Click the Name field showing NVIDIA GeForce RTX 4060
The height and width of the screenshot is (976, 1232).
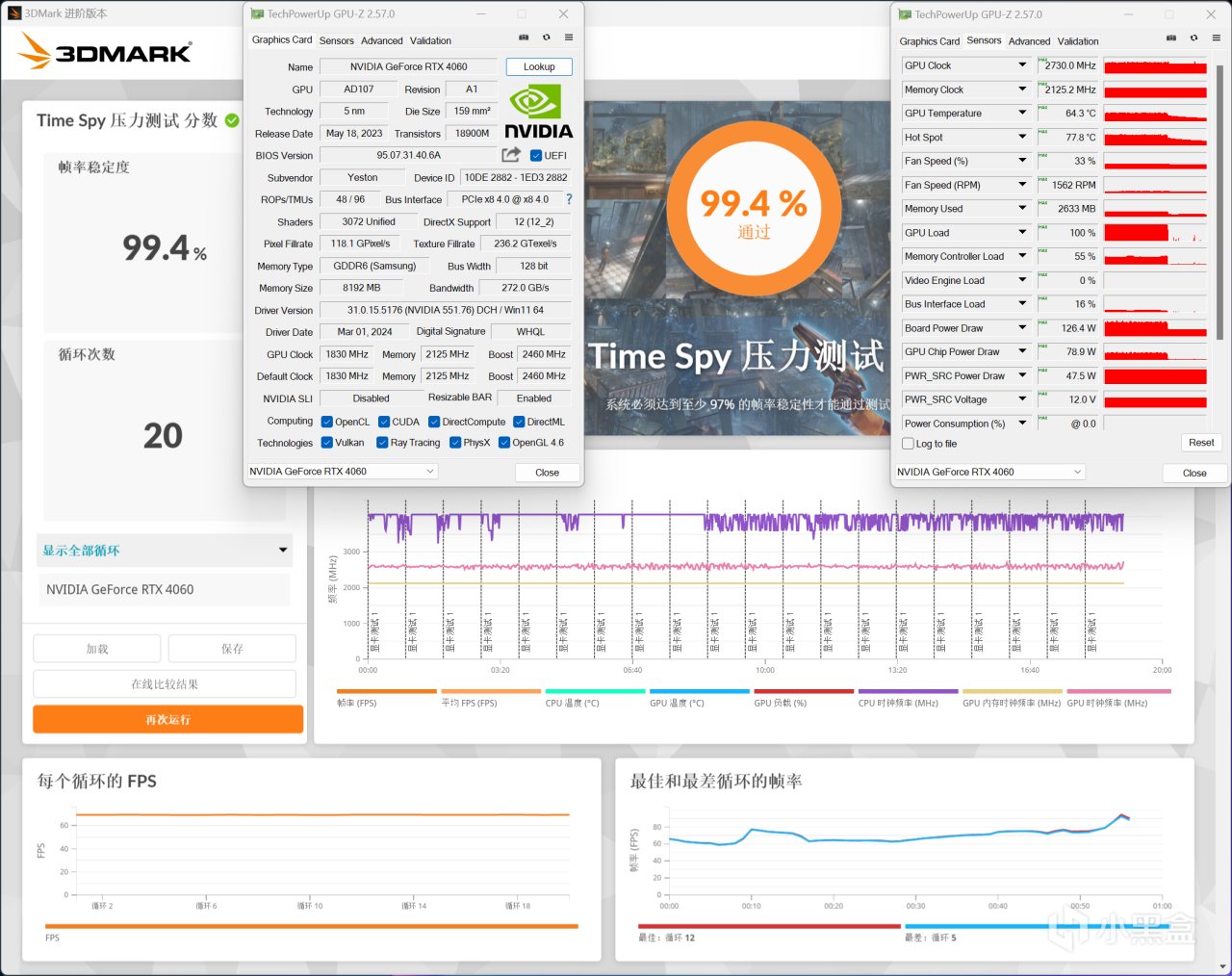(x=408, y=67)
